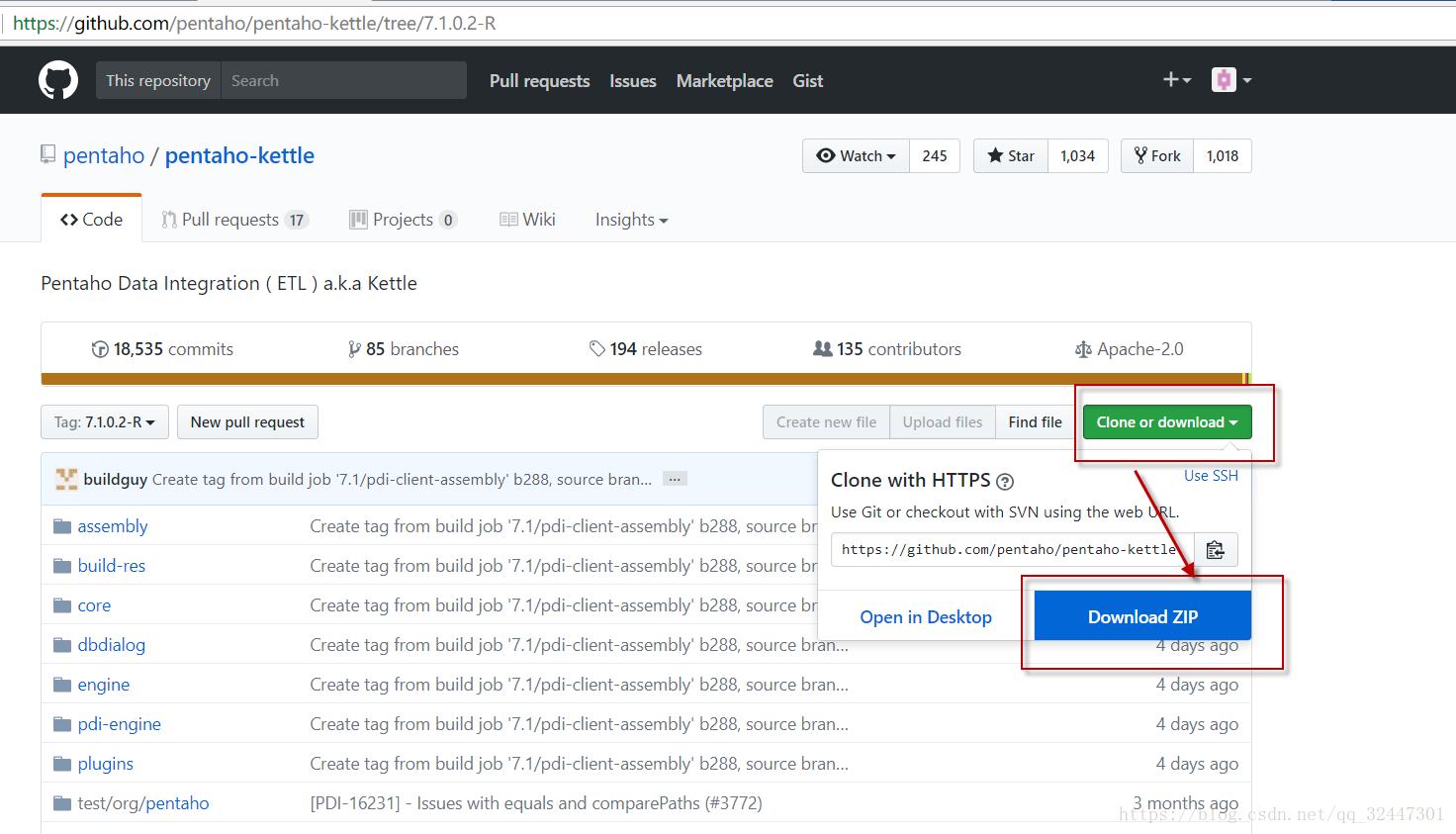Click the releases tag icon
The width and height of the screenshot is (1456, 834).
coord(596,349)
